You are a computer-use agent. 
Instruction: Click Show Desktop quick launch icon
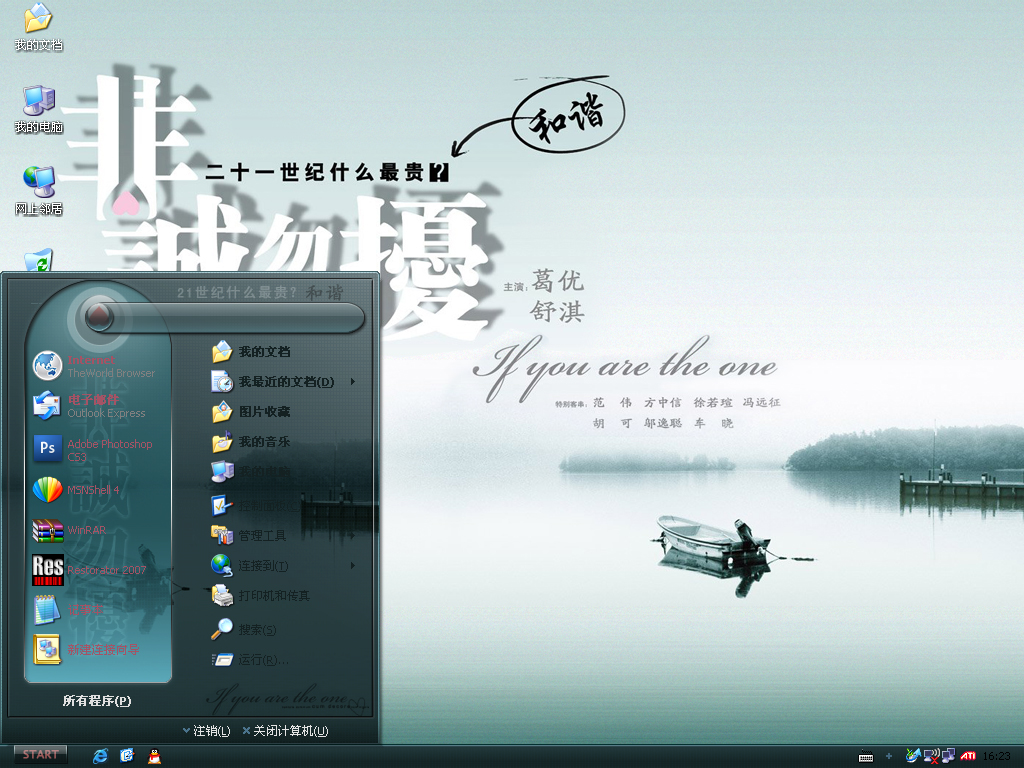pyautogui.click(x=127, y=756)
